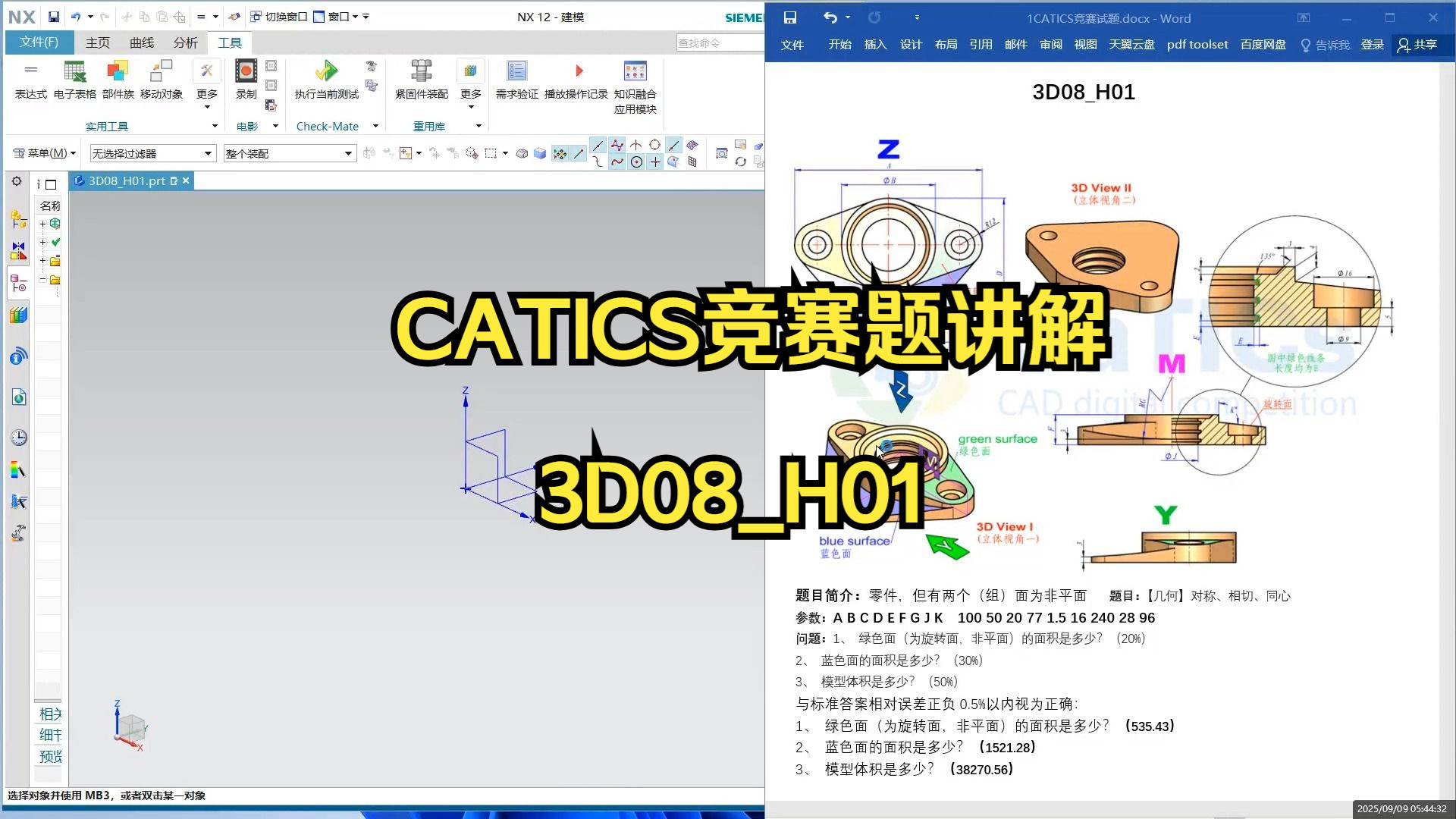Open the Word 审阅 tab

coord(1051,45)
